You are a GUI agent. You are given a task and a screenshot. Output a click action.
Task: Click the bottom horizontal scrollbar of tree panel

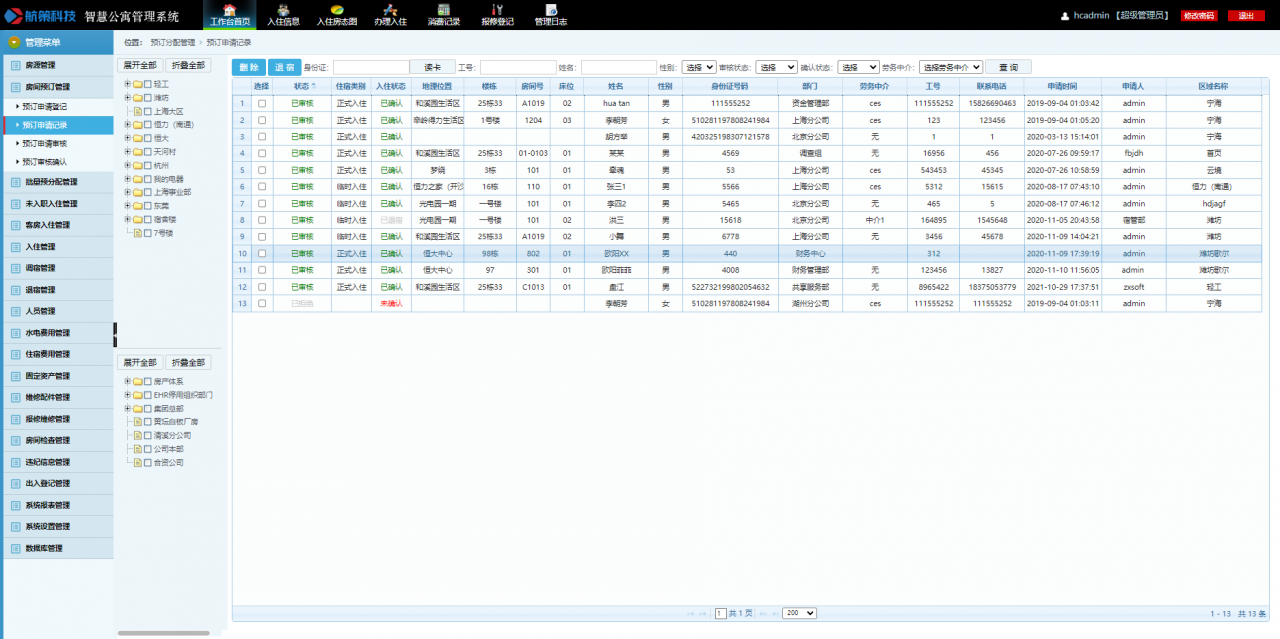point(163,633)
